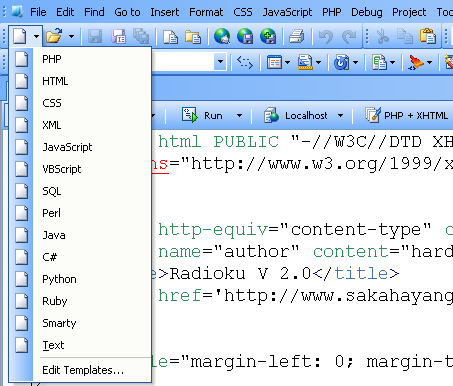Click the orange broom cleanup icon
The height and width of the screenshot is (386, 453).
click(x=416, y=62)
